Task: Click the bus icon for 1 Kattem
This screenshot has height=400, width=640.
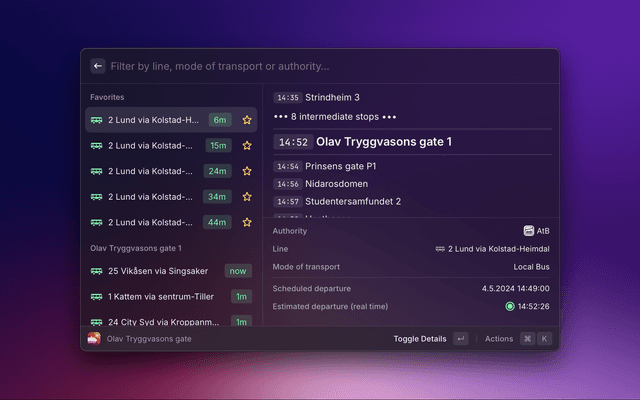Action: (x=97, y=296)
